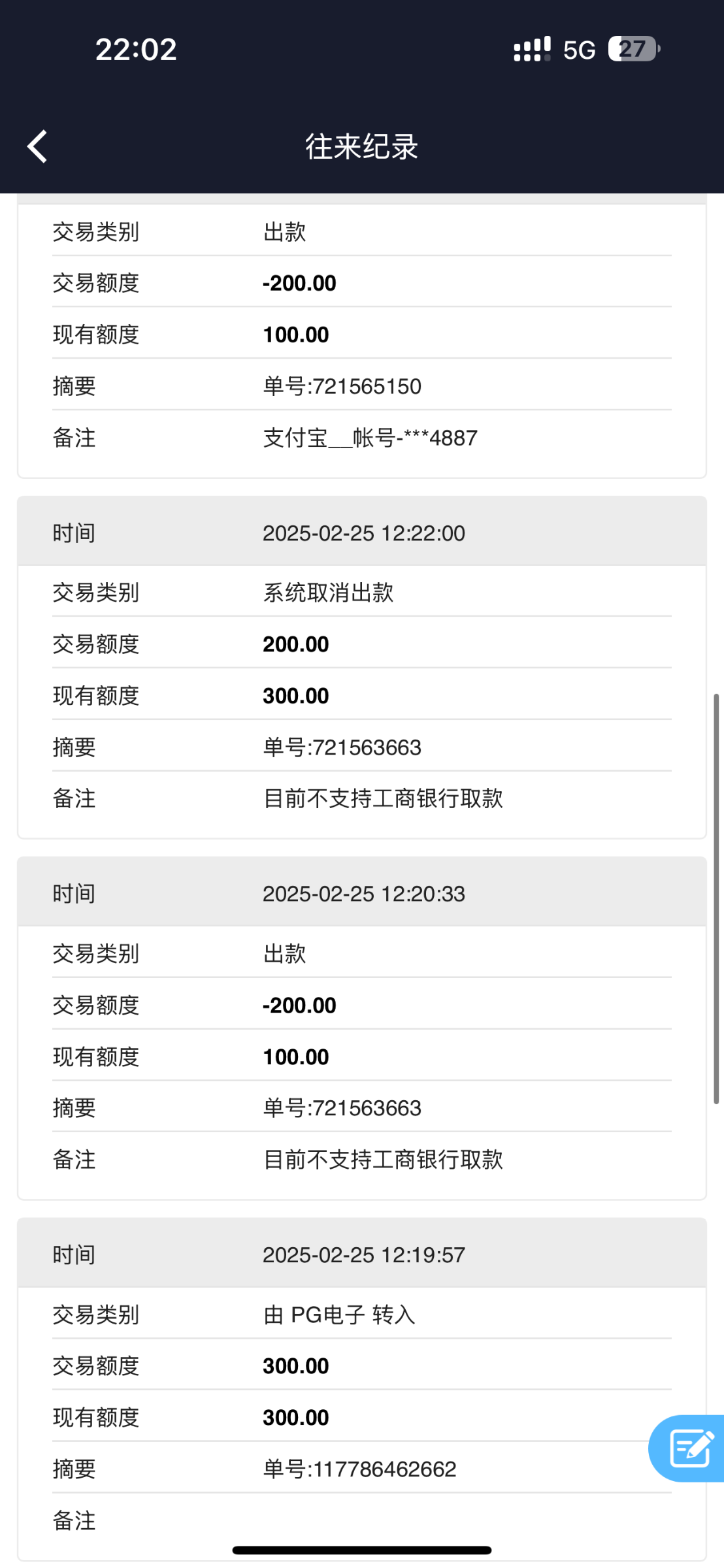Tap the cellular signal bars icon
The width and height of the screenshot is (724, 1568).
pos(532,49)
